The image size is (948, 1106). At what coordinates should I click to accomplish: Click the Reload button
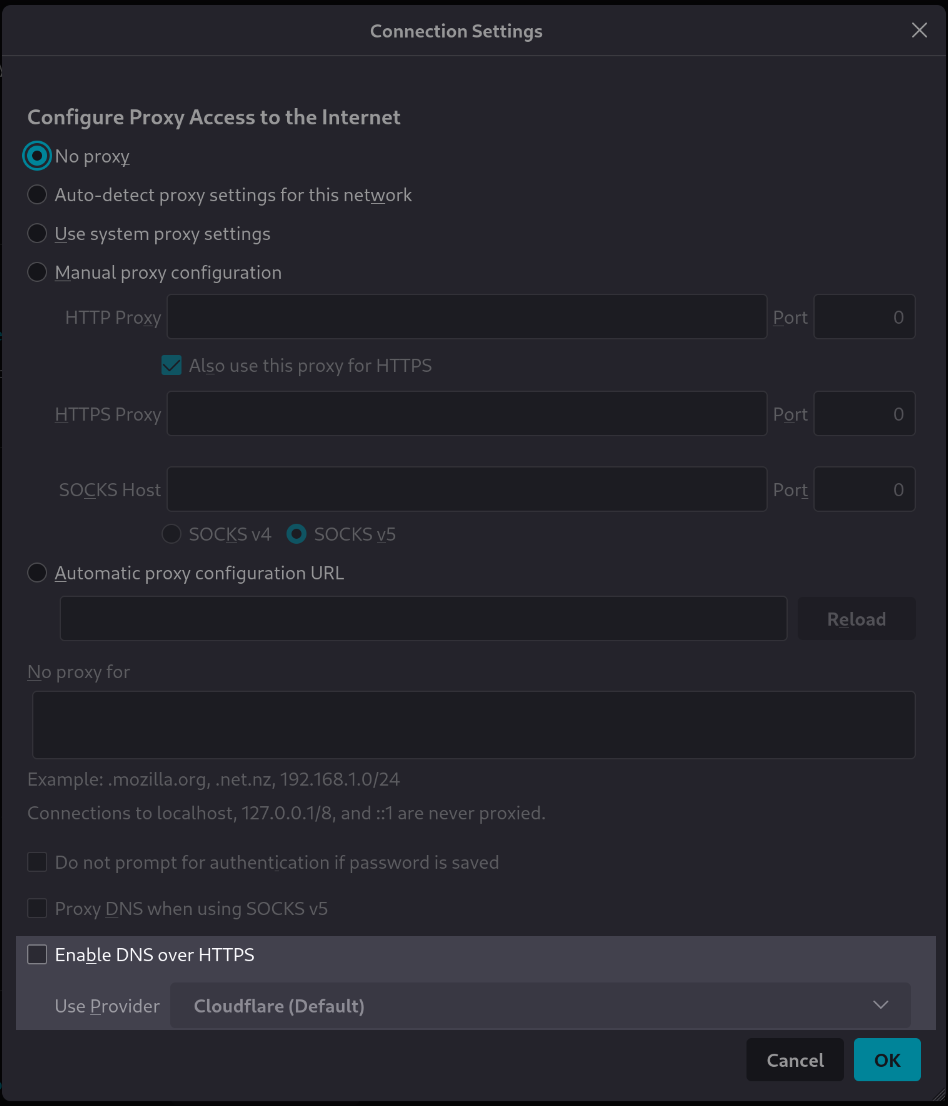(x=856, y=618)
